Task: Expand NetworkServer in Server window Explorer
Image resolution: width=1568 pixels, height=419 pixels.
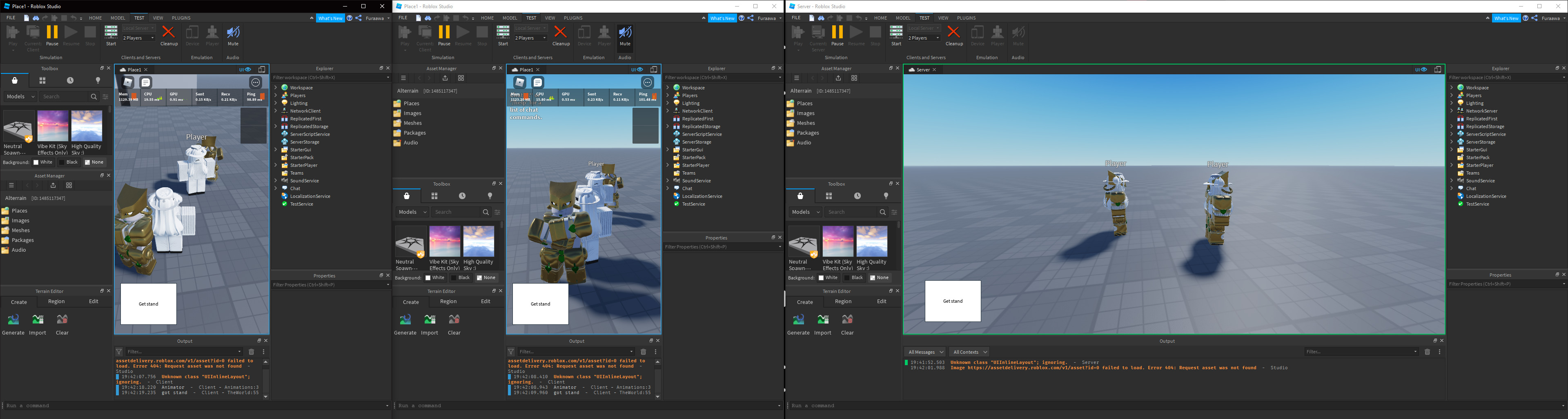Action: coord(1452,111)
